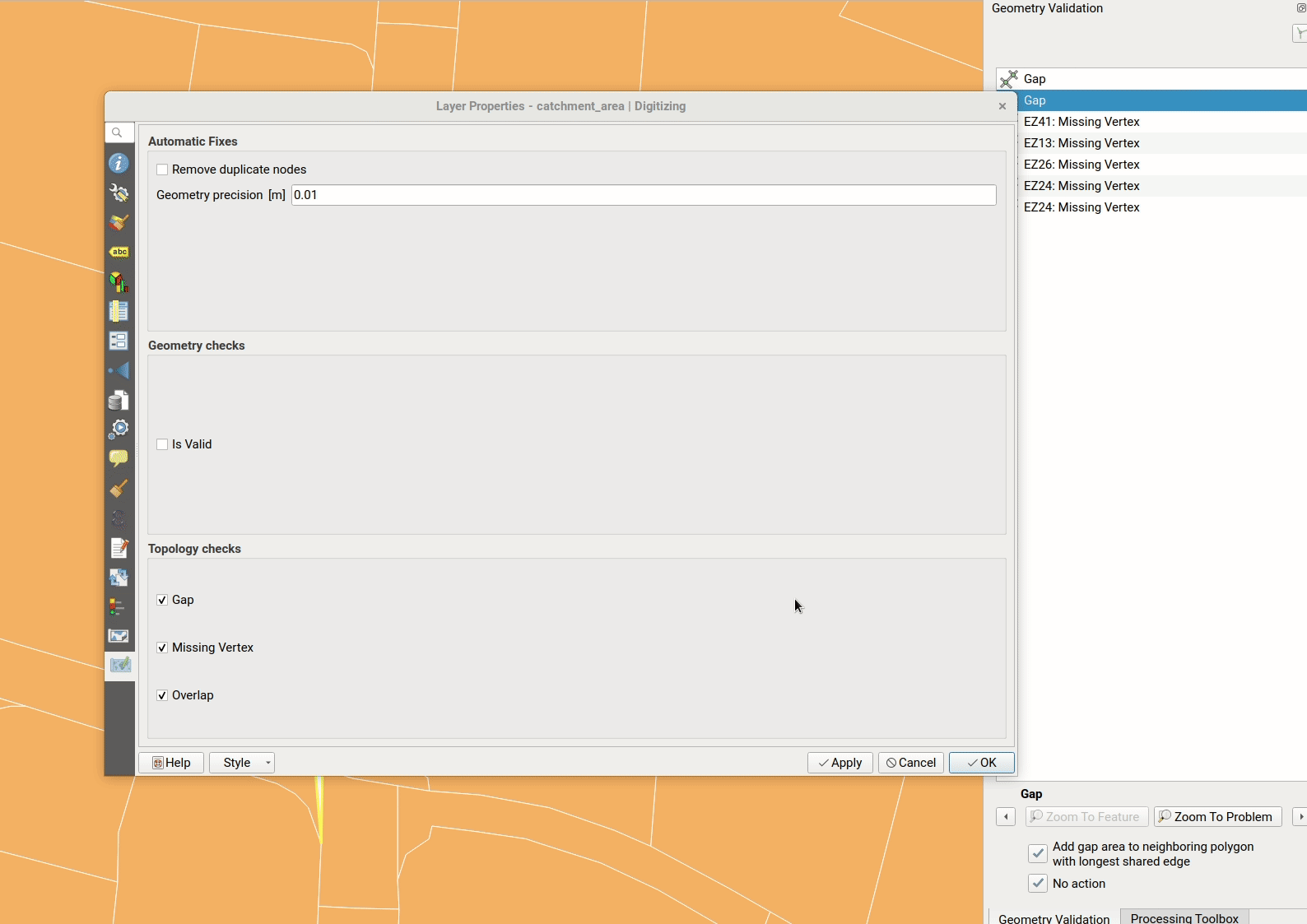Screen dimensions: 1307x924
Task: Go to previous error with left arrow
Action: tap(1006, 817)
